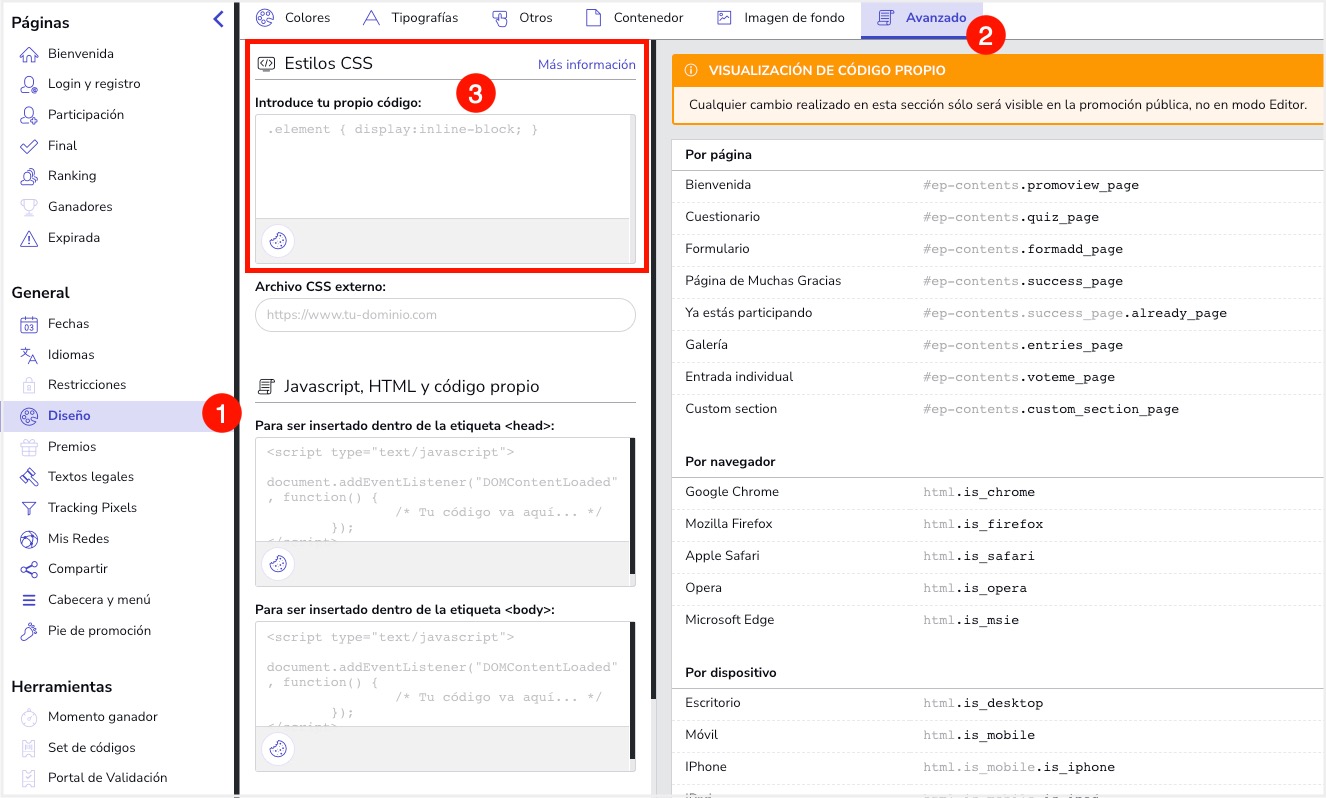
Task: Go to Fechas settings
Action: [x=68, y=324]
